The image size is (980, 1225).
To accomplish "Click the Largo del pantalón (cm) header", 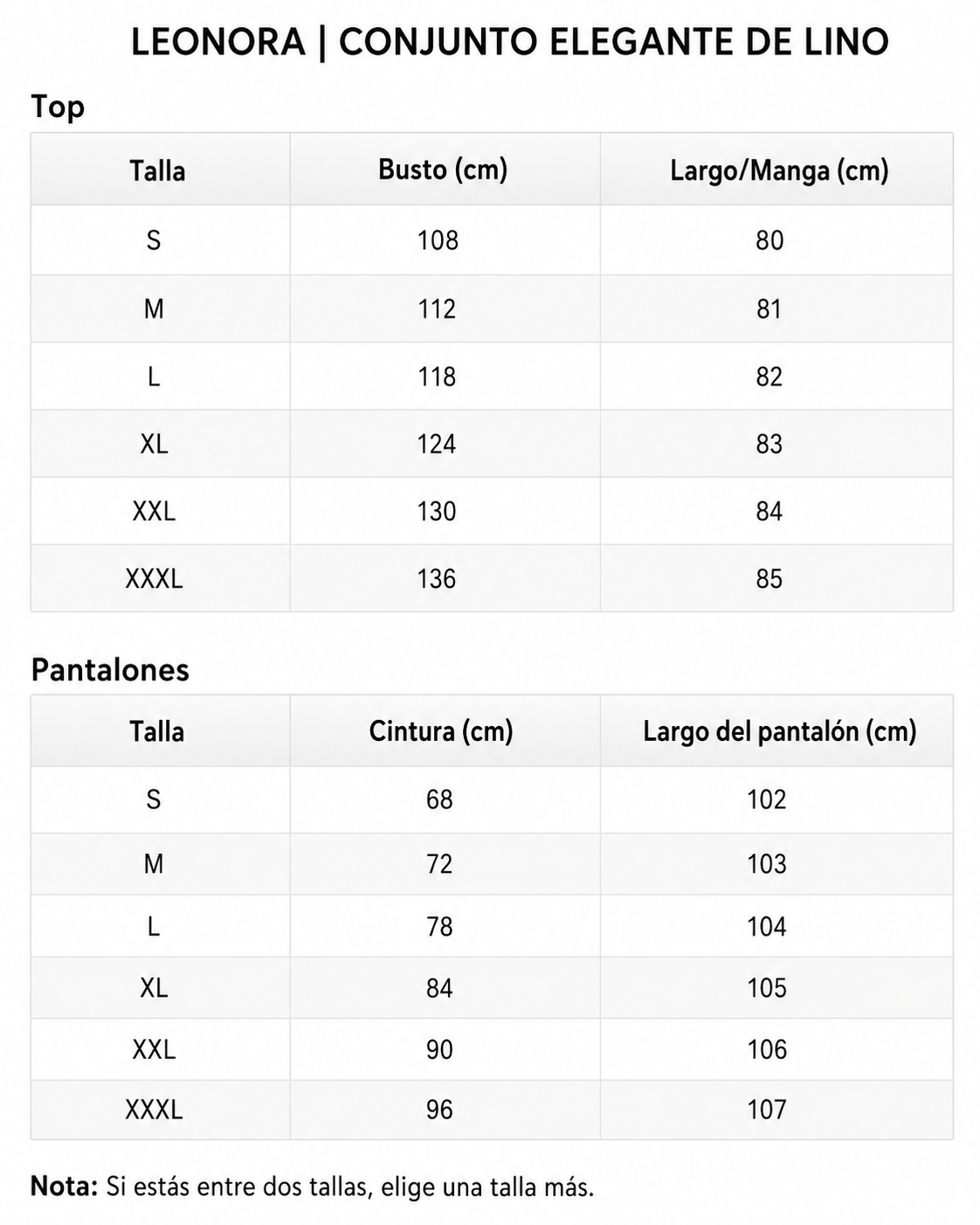I will pyautogui.click(x=780, y=731).
